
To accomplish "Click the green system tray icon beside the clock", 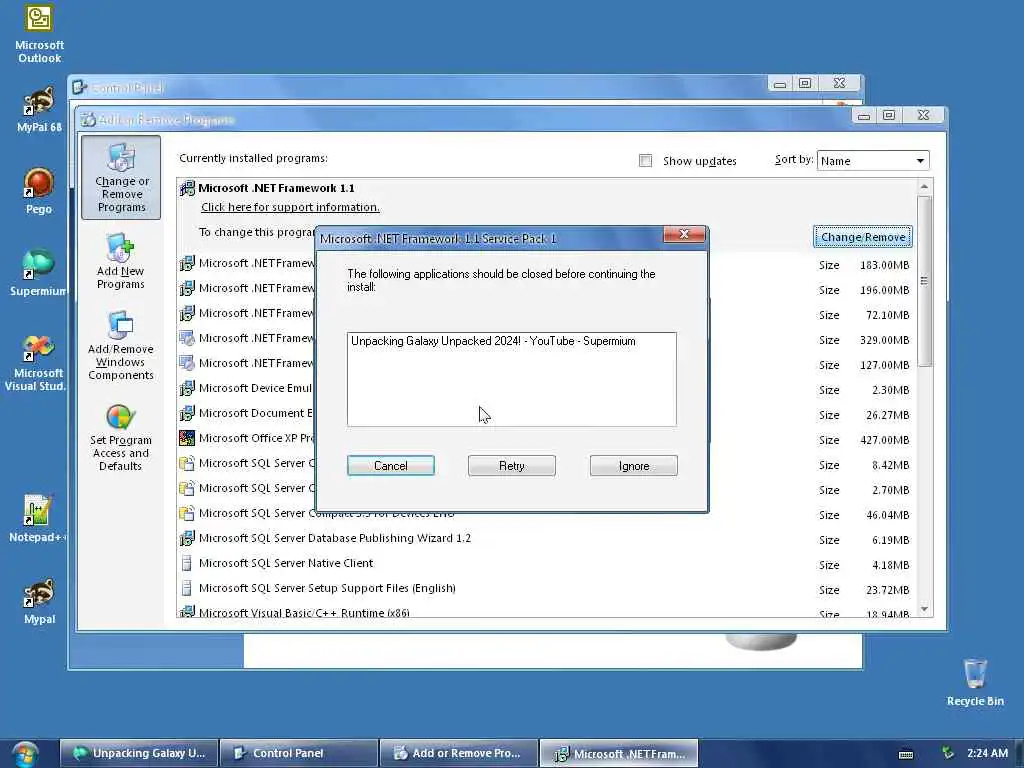I will pos(948,753).
